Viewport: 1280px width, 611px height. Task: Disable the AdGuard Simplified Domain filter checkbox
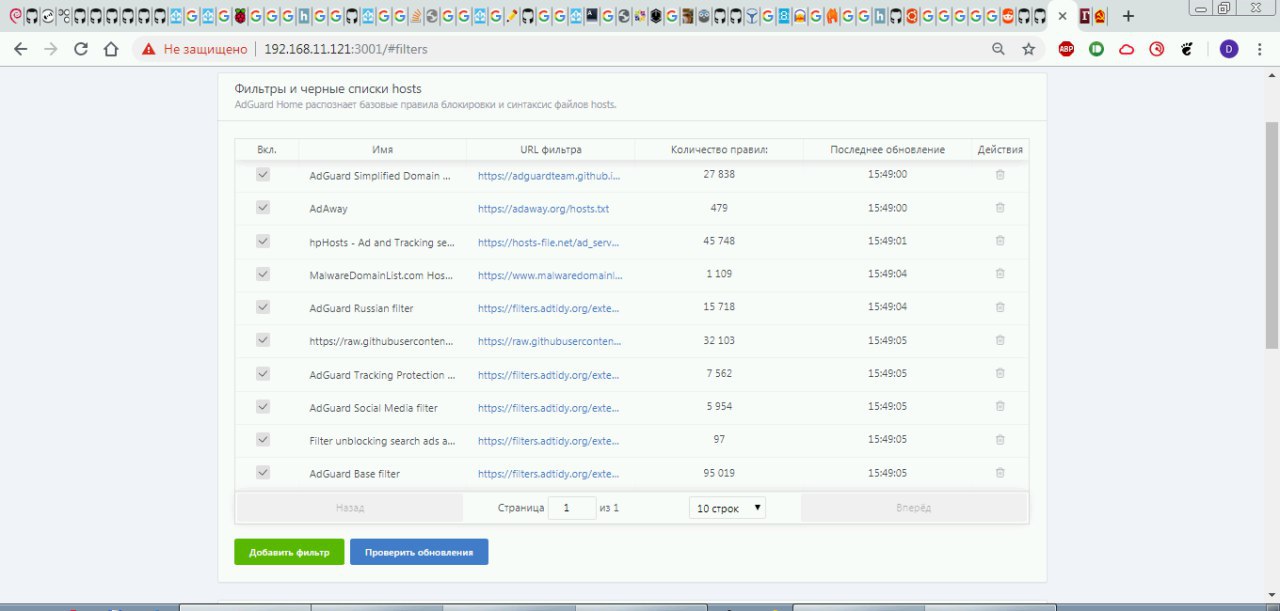coord(263,174)
